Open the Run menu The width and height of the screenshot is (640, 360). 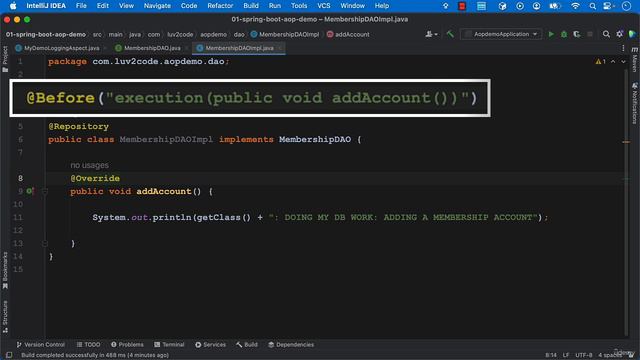(x=275, y=6)
